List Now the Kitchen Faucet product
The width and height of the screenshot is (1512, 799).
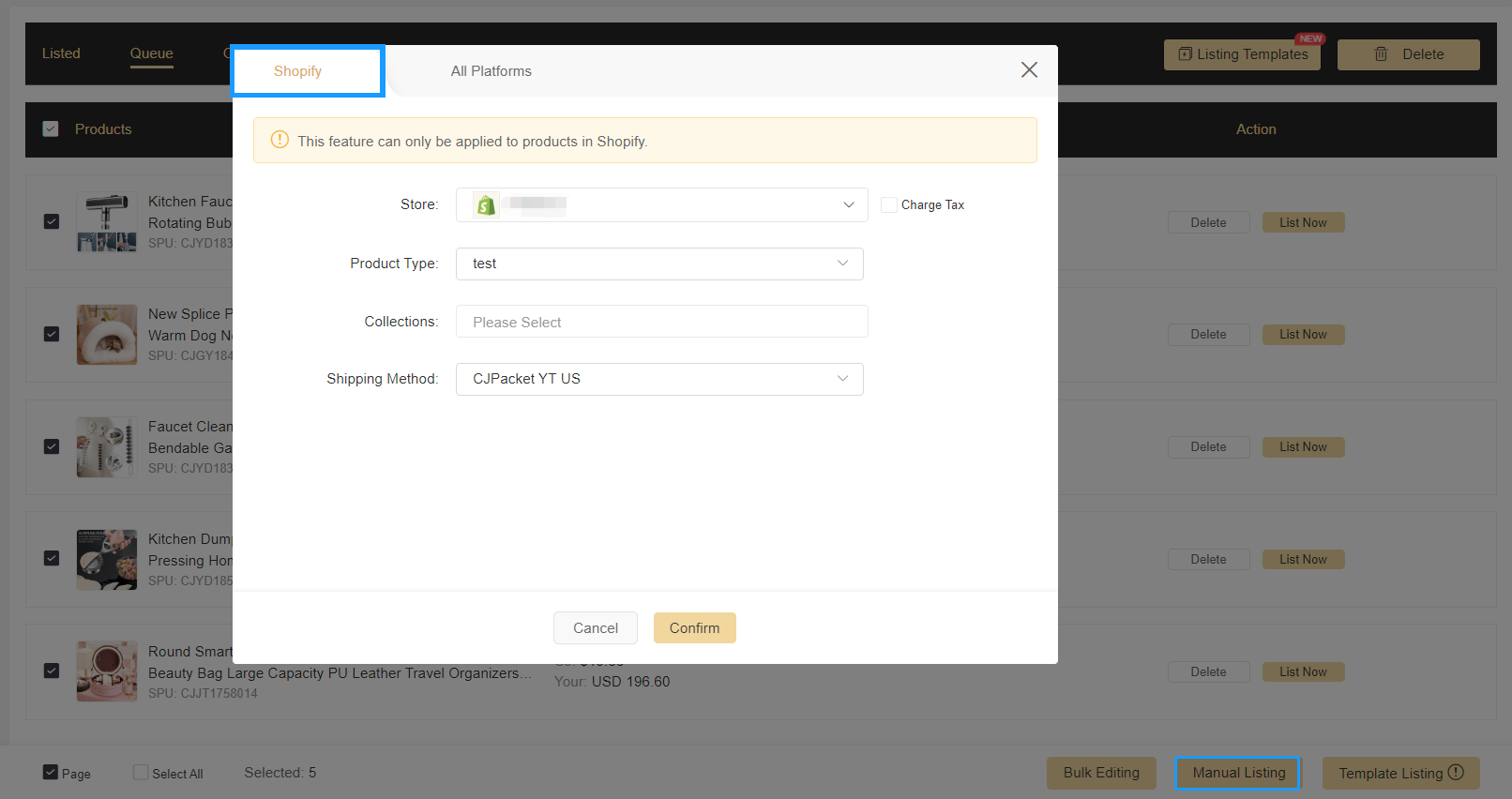point(1303,222)
